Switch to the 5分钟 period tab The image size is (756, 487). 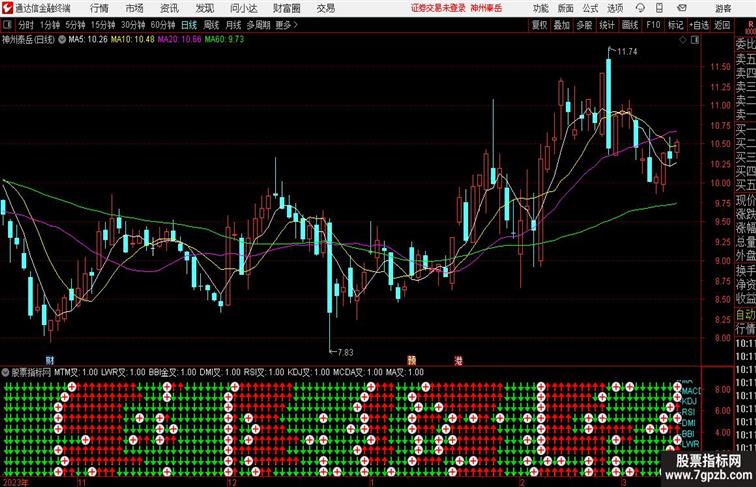(x=75, y=25)
